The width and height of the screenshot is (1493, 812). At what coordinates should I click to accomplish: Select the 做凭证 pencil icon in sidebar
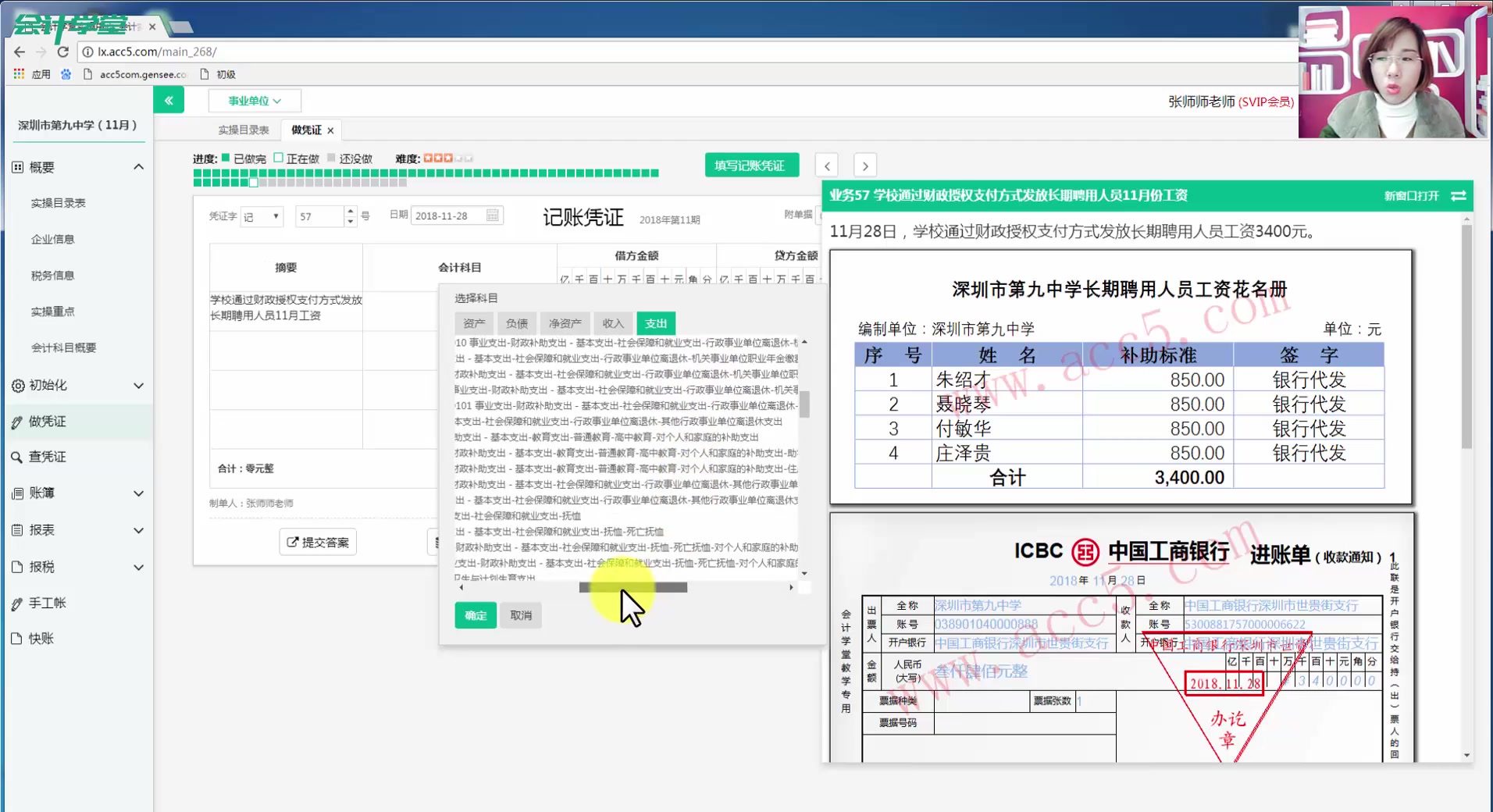[x=17, y=422]
